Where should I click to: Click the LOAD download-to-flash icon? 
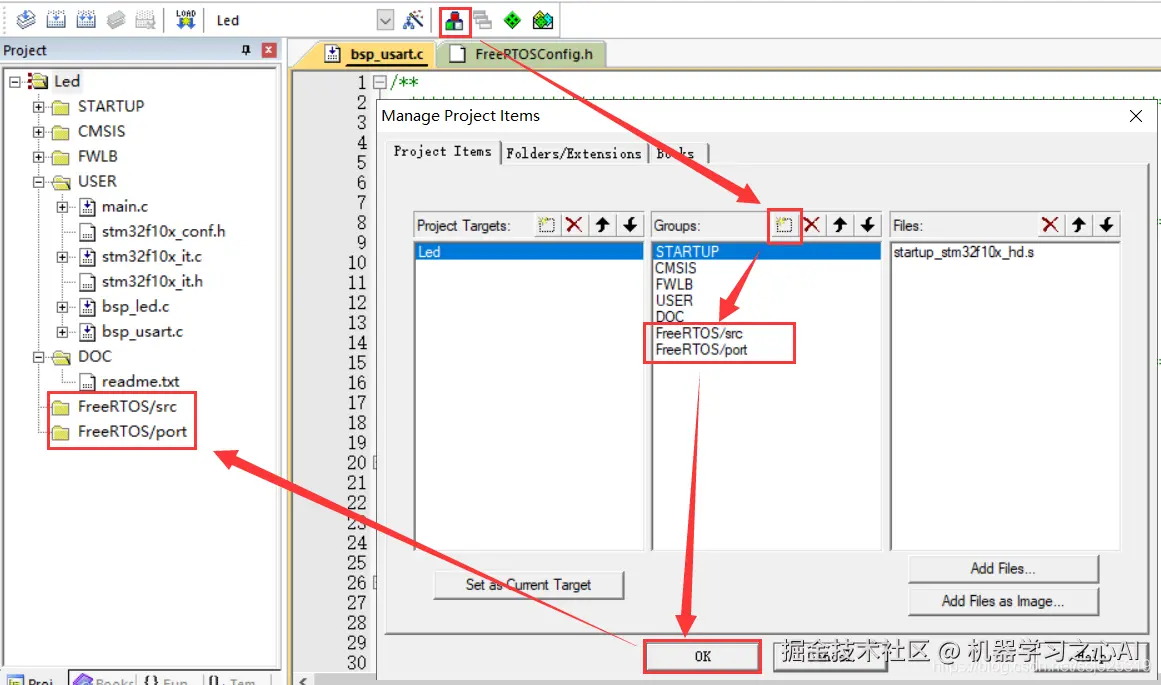click(x=185, y=20)
